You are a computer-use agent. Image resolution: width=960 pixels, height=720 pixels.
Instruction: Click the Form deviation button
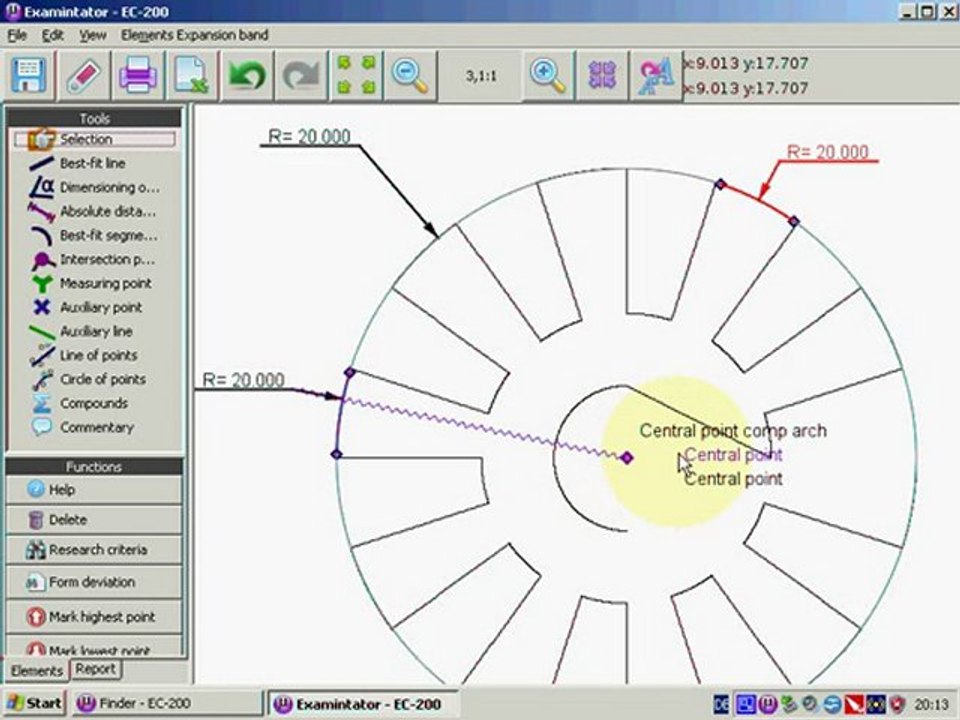[94, 582]
